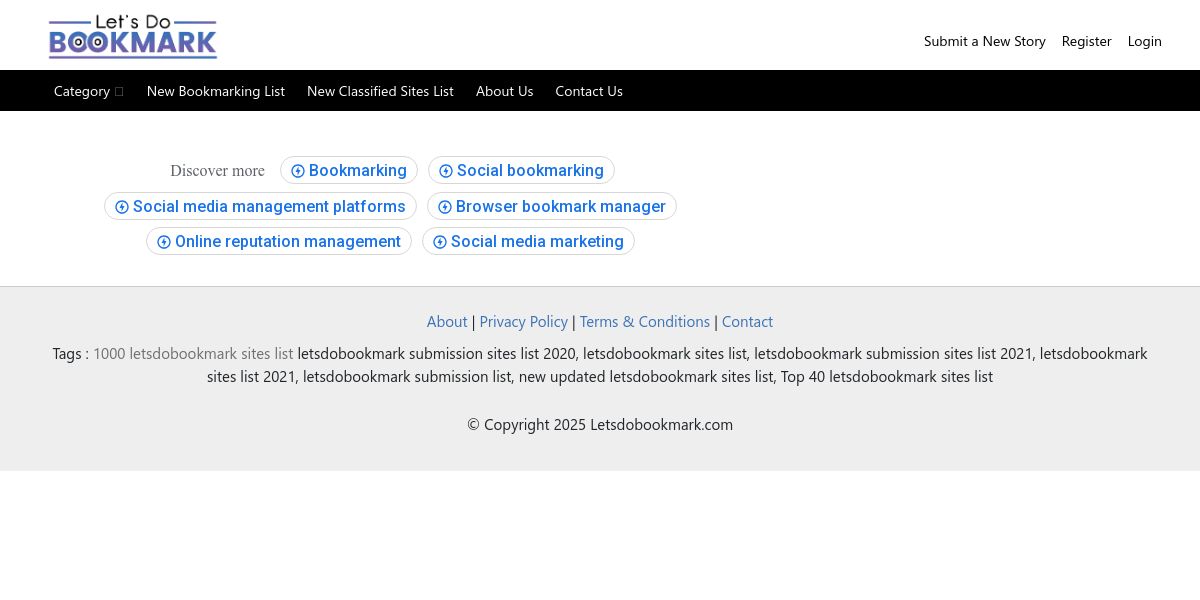Expand the Category dropdown menu
Viewport: 1200px width, 600px height.
click(x=88, y=91)
